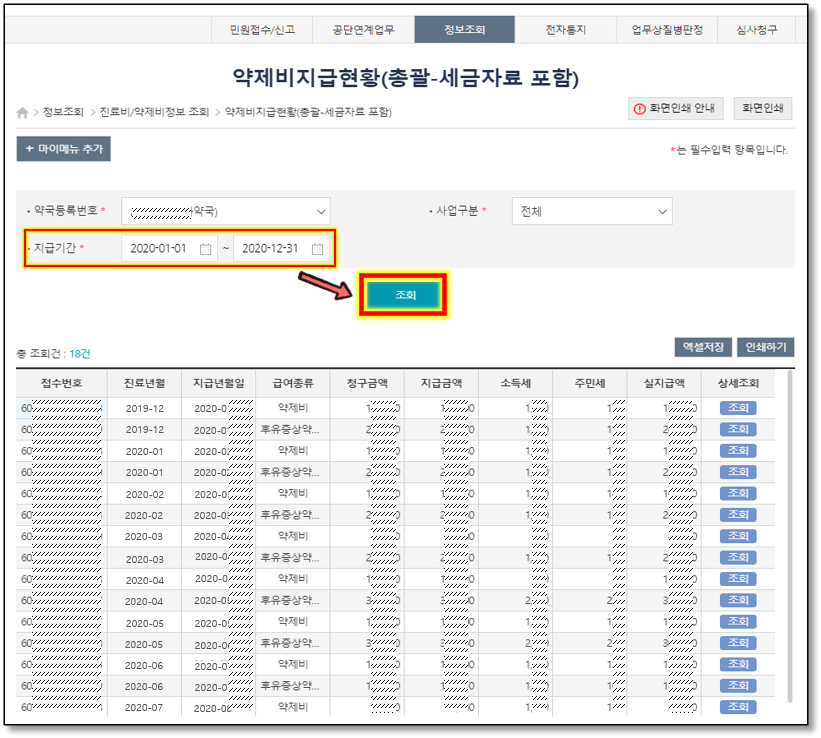Screen dimensions: 821x738
Task: Click 조회 detail button in first row
Action: click(738, 408)
